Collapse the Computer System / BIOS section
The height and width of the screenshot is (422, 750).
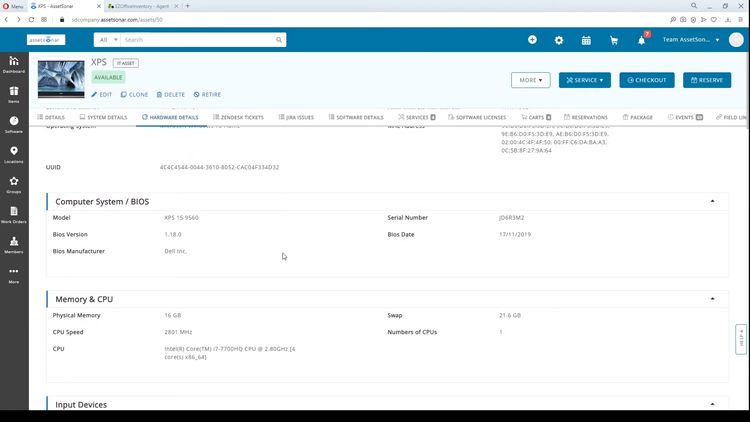coord(713,201)
